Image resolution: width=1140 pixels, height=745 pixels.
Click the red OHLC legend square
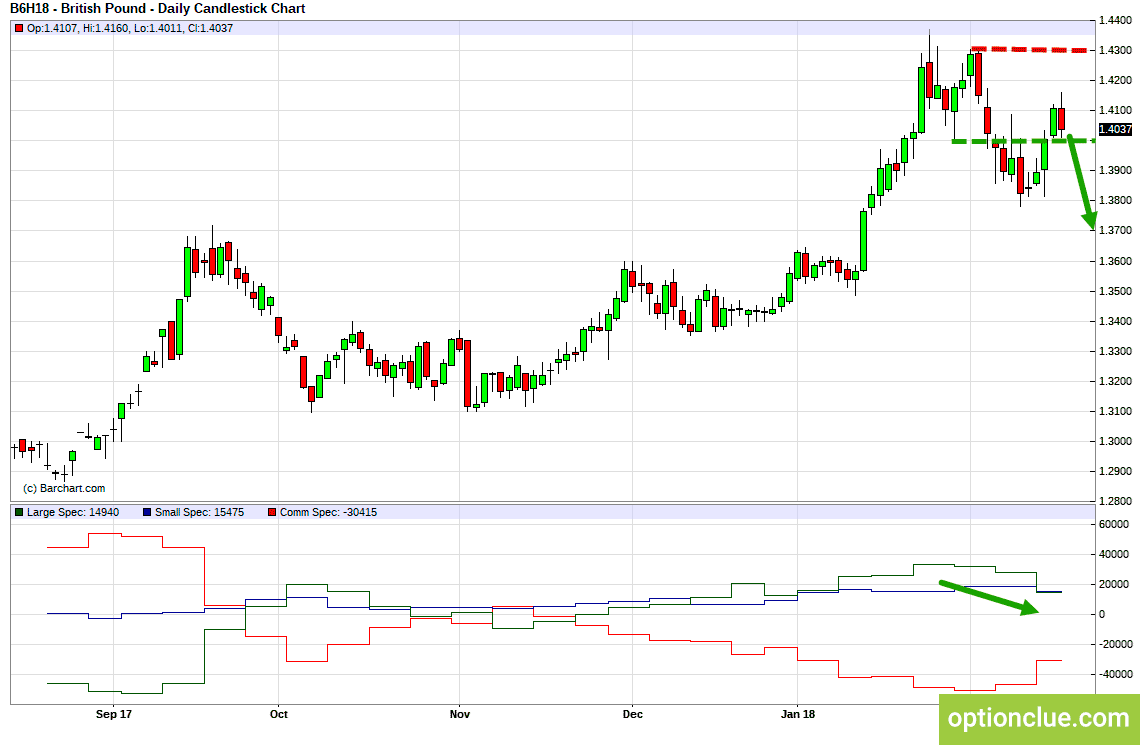pyautogui.click(x=19, y=28)
